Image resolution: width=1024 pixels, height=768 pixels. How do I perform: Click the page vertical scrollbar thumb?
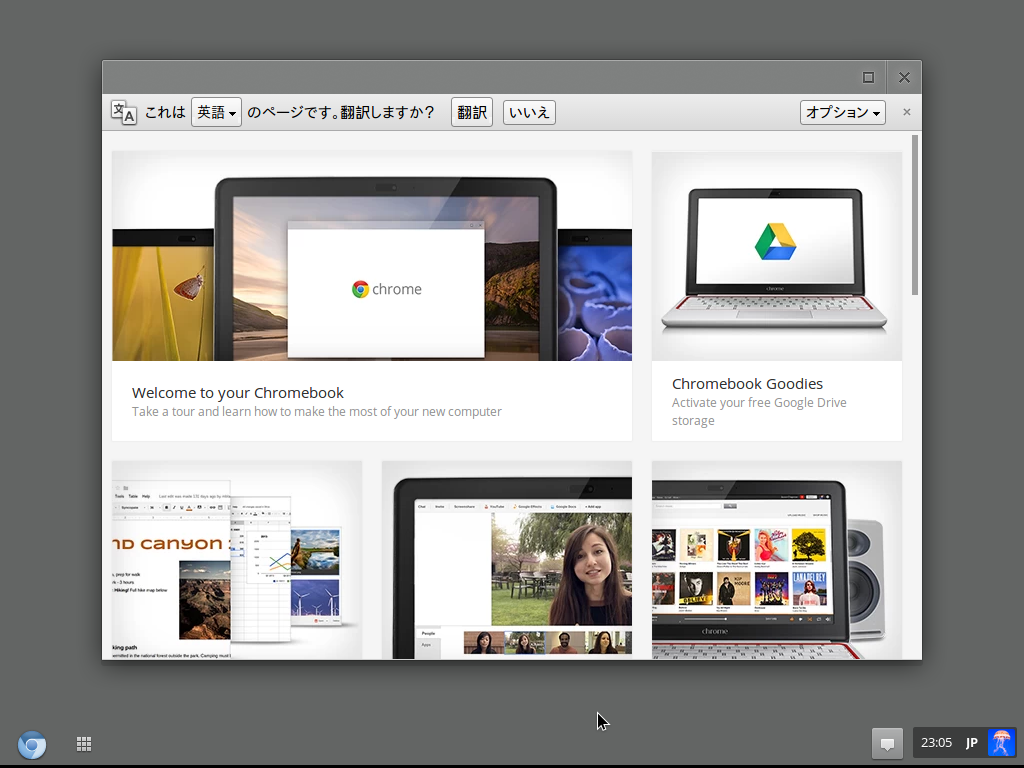(915, 215)
